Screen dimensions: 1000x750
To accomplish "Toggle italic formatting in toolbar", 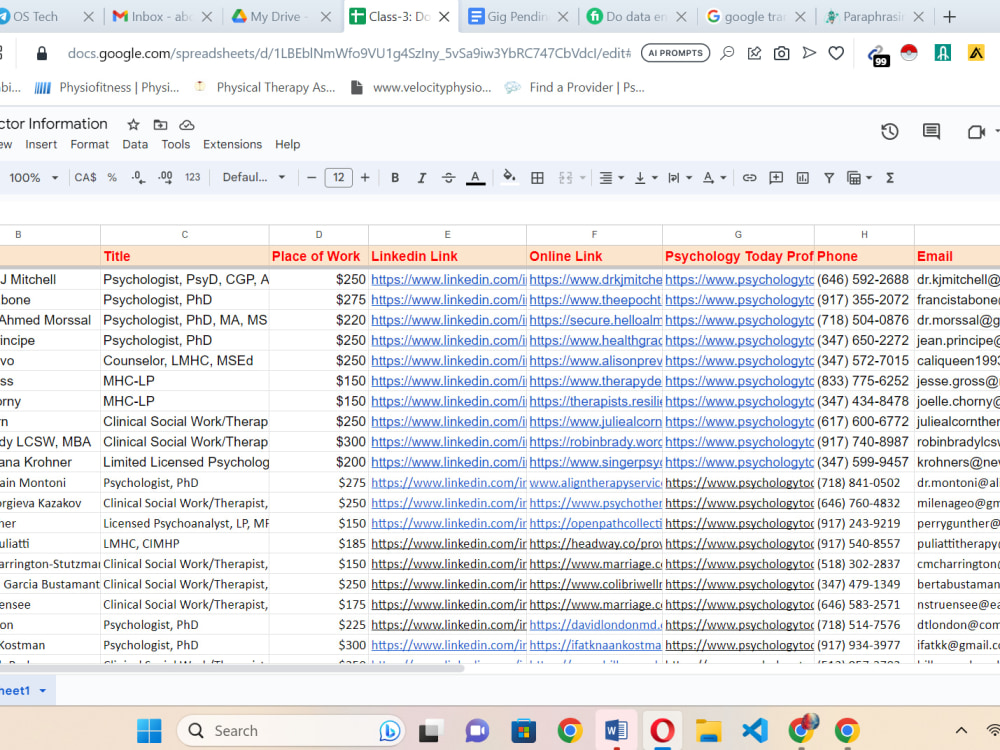I will (422, 178).
